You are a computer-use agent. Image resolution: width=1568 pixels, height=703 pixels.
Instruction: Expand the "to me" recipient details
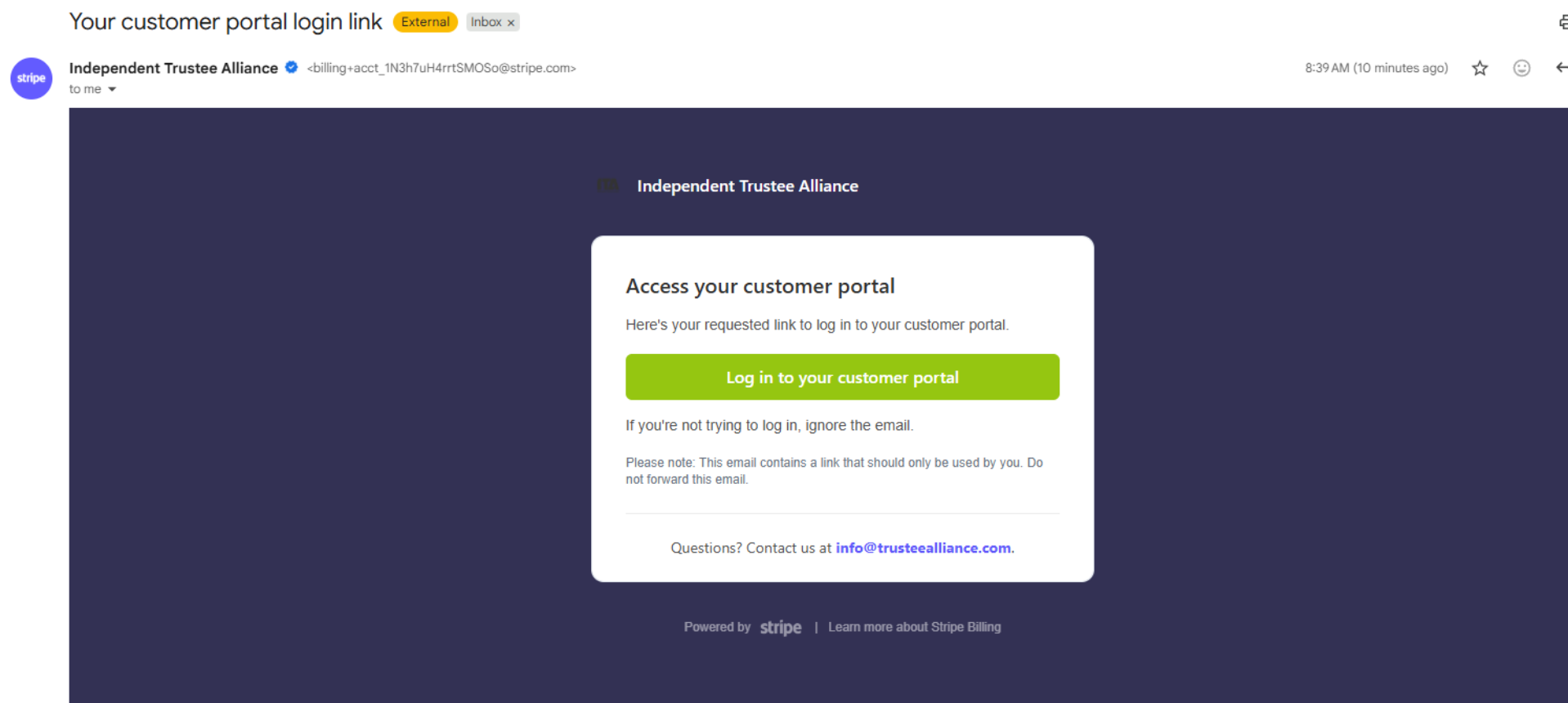pos(112,89)
